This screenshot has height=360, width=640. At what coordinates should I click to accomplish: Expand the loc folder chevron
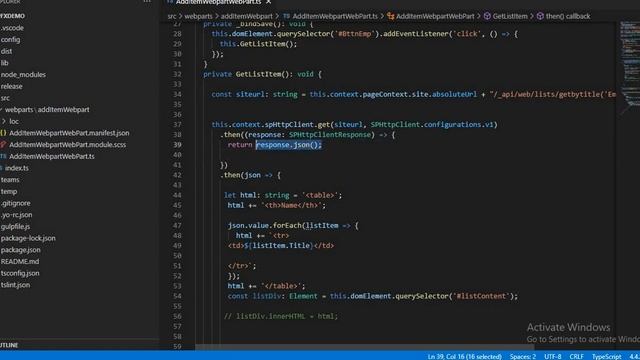click(4, 121)
